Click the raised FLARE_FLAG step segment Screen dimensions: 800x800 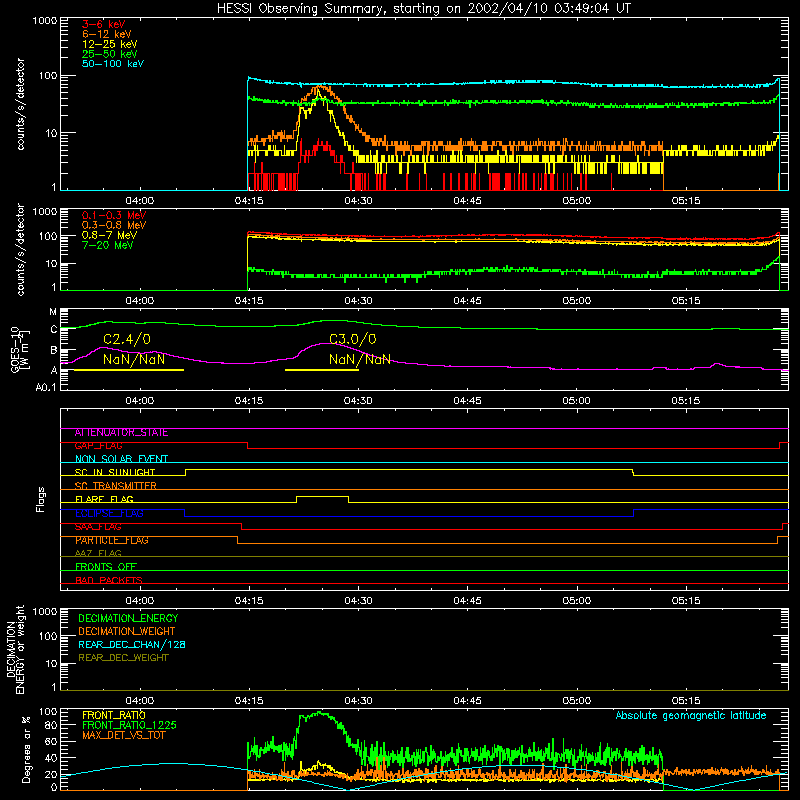point(322,496)
